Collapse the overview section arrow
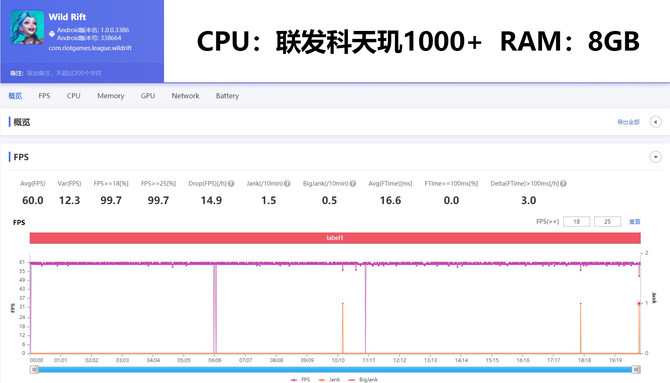The width and height of the screenshot is (670, 383). coord(655,122)
